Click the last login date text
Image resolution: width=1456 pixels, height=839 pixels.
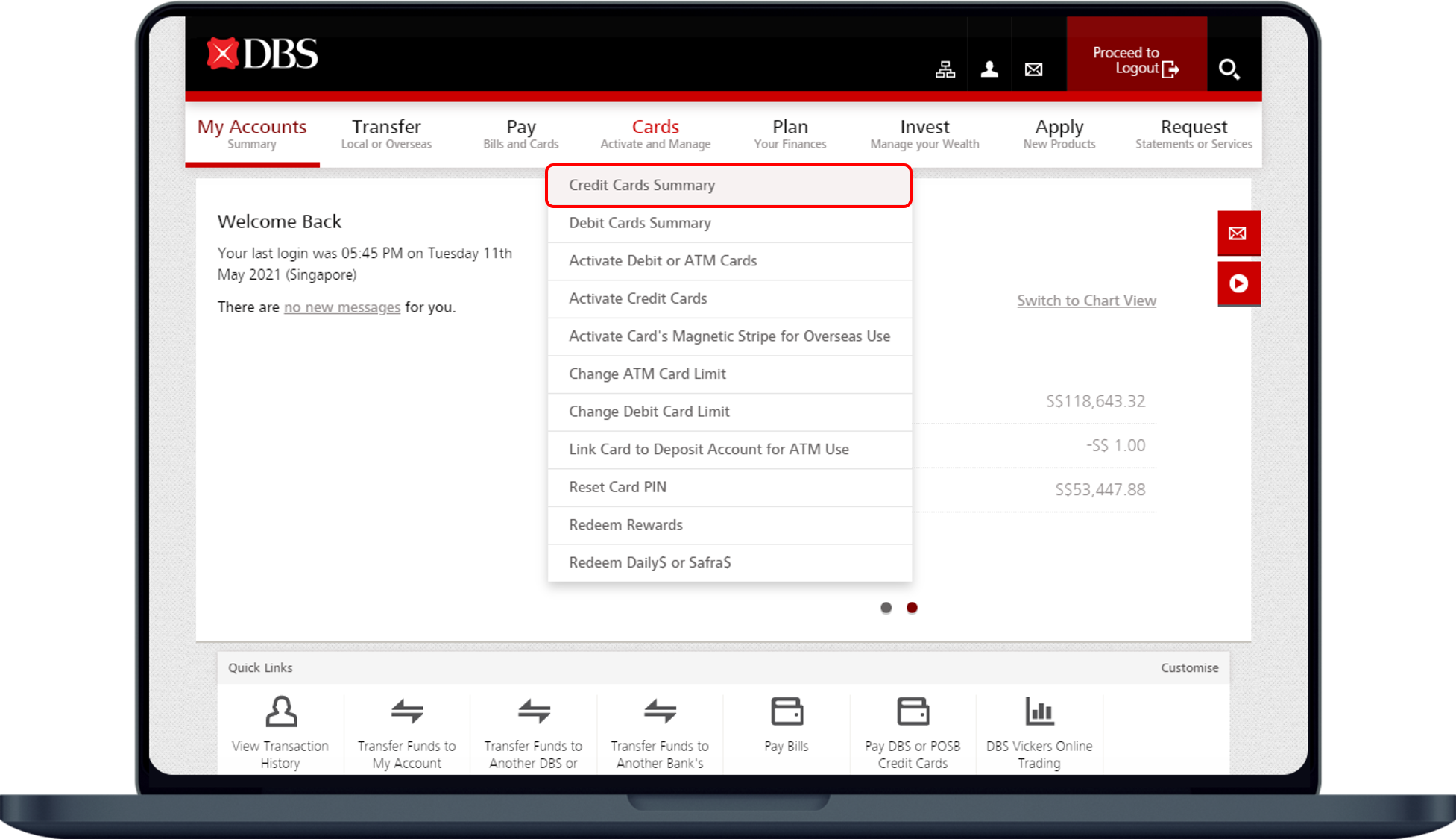365,264
